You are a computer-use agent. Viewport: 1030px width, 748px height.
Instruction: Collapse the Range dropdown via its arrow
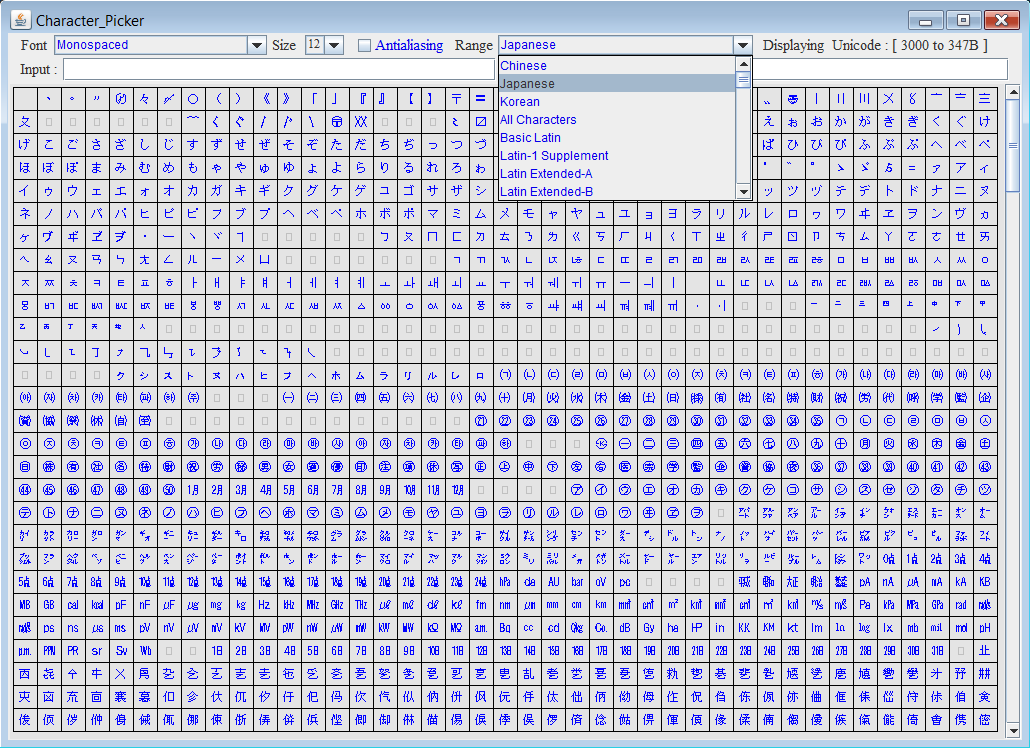tap(742, 45)
